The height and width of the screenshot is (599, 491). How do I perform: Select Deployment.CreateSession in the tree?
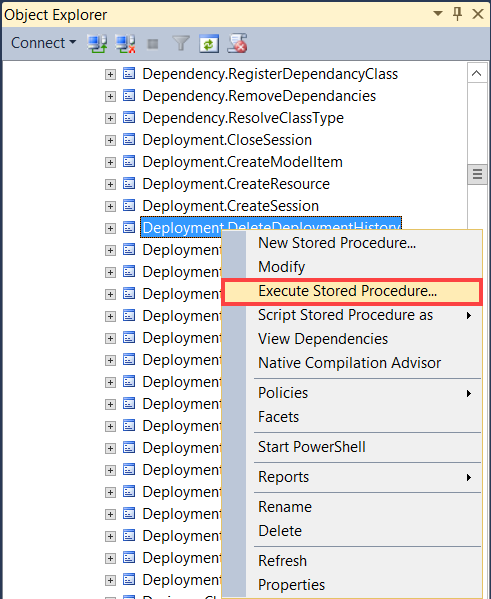point(230,206)
